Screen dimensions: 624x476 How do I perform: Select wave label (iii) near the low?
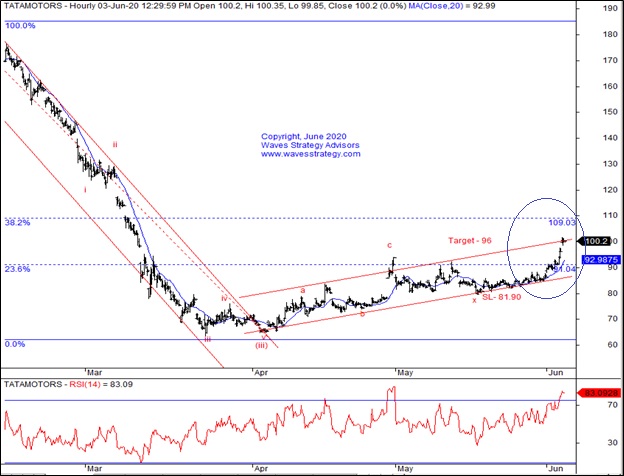click(261, 345)
